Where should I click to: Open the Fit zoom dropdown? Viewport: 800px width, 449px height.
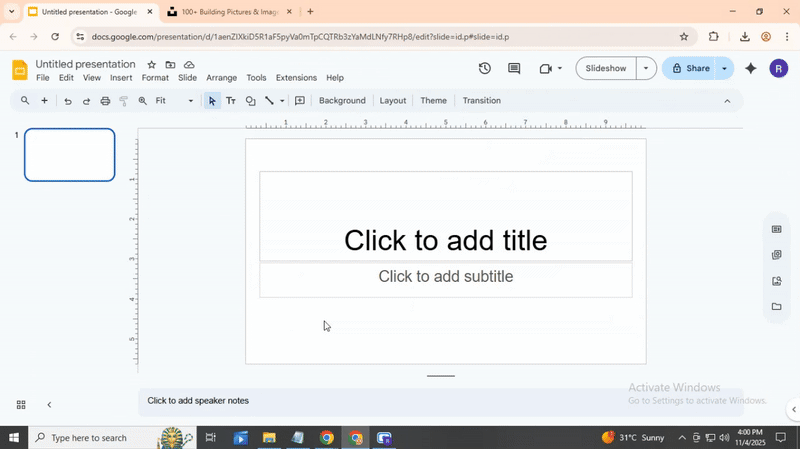(174, 101)
